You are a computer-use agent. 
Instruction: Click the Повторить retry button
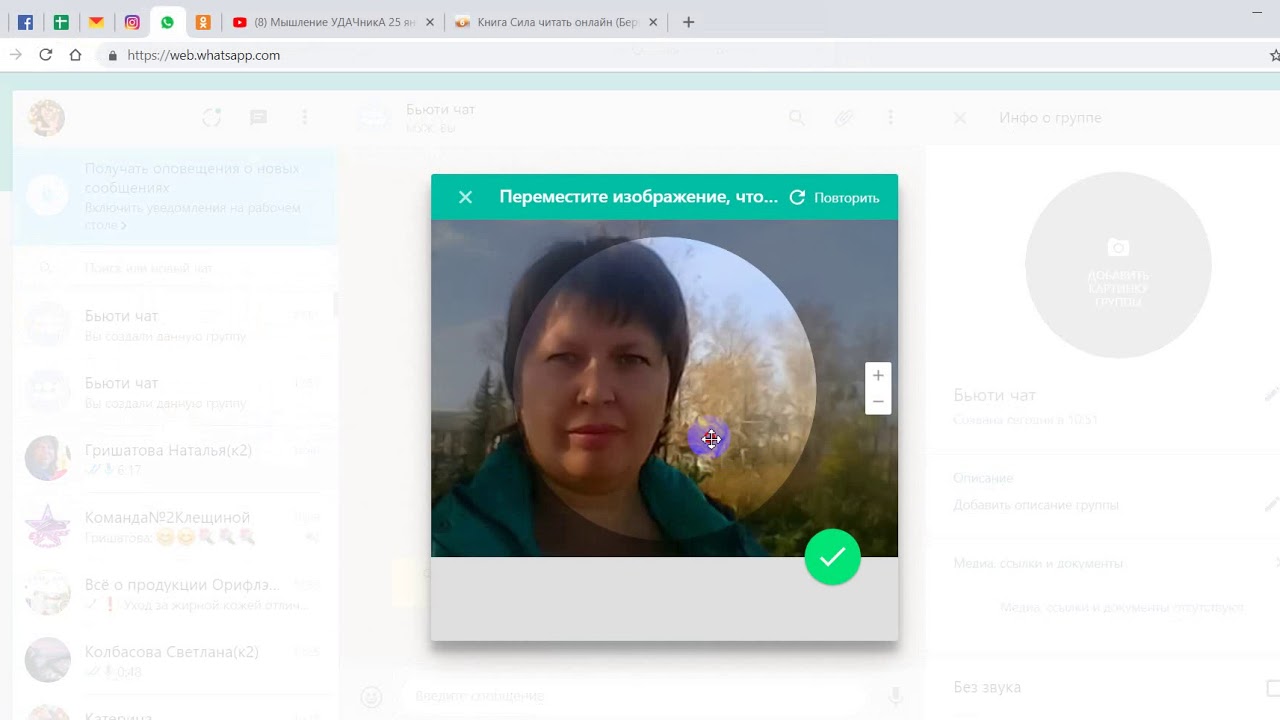[835, 197]
